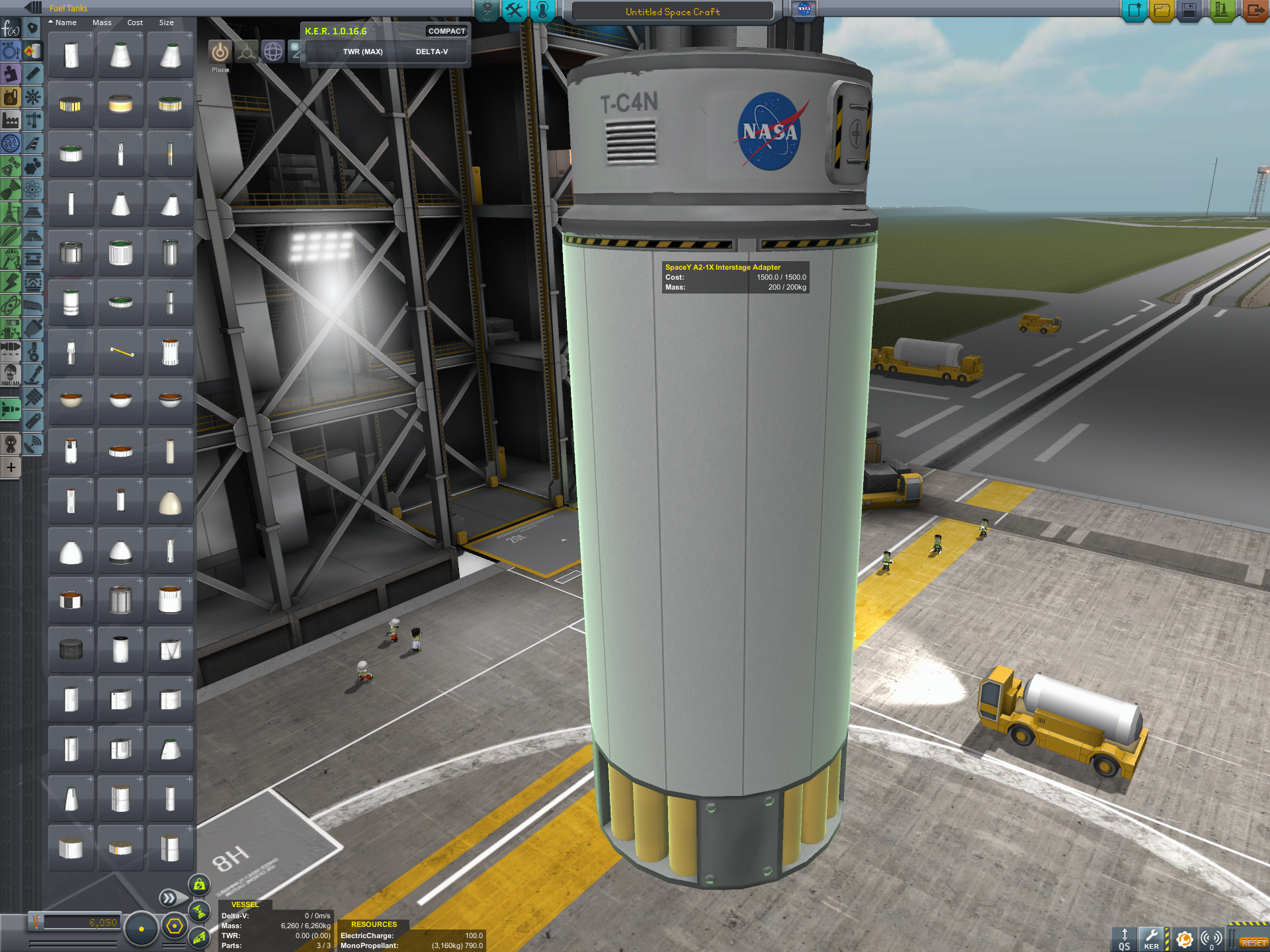Click plus on yellow-striped ring tank part

click(x=90, y=85)
